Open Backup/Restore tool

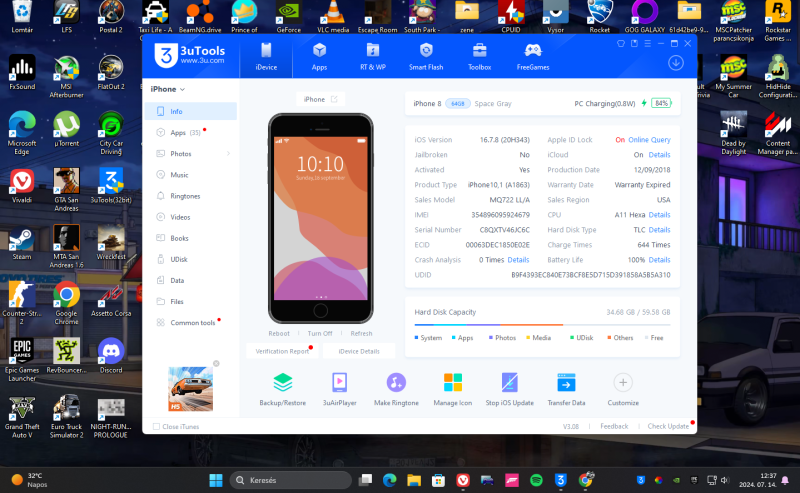[283, 389]
